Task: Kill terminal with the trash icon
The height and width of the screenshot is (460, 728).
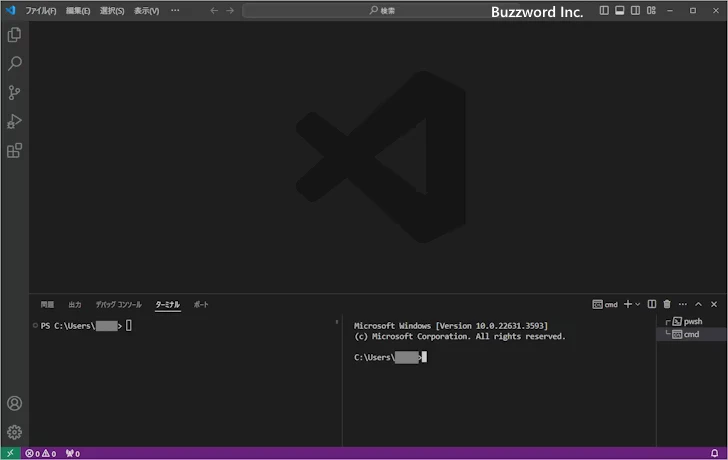Action: (x=667, y=304)
